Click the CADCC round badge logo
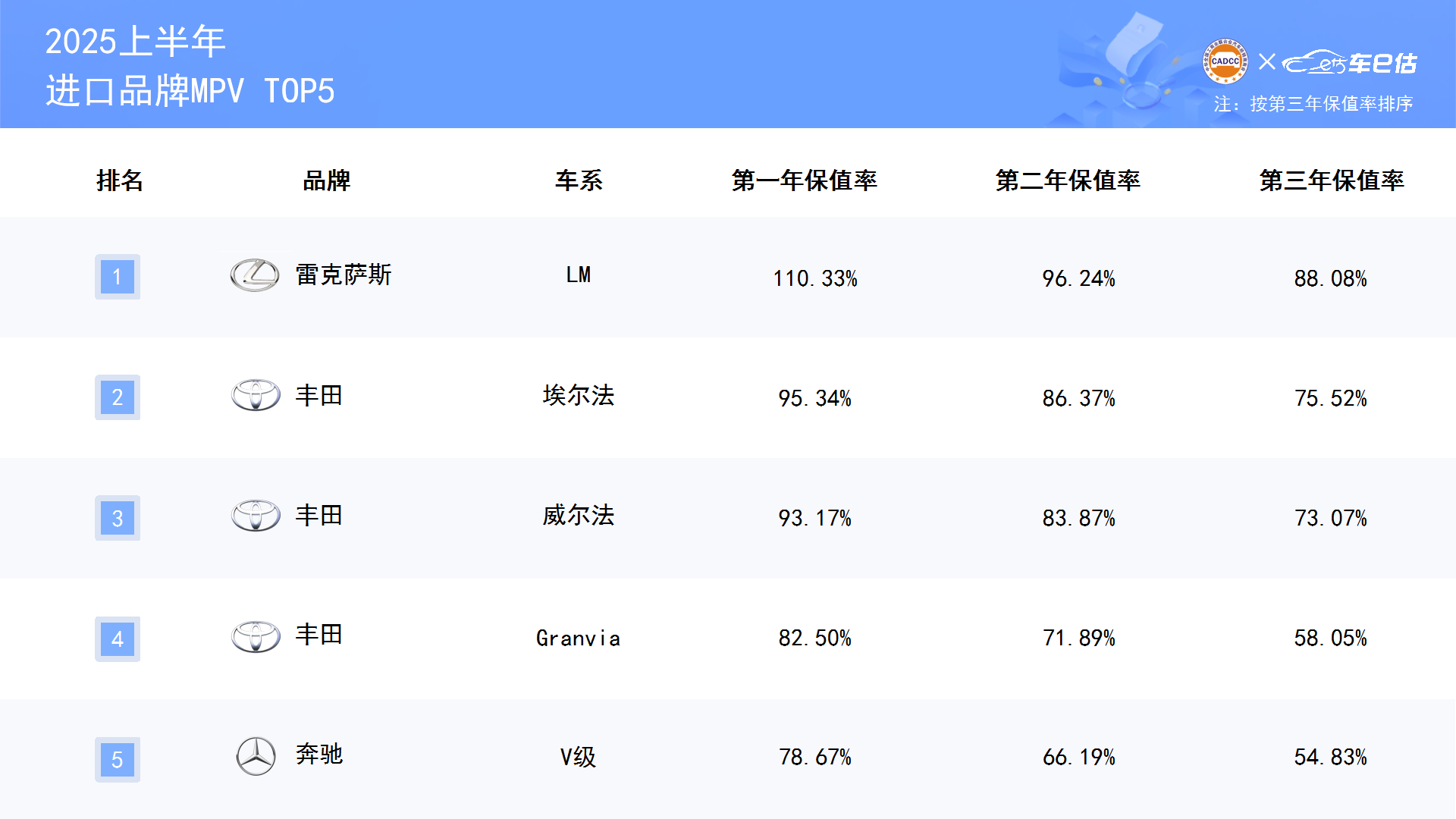The image size is (1456, 819). pos(1225,61)
